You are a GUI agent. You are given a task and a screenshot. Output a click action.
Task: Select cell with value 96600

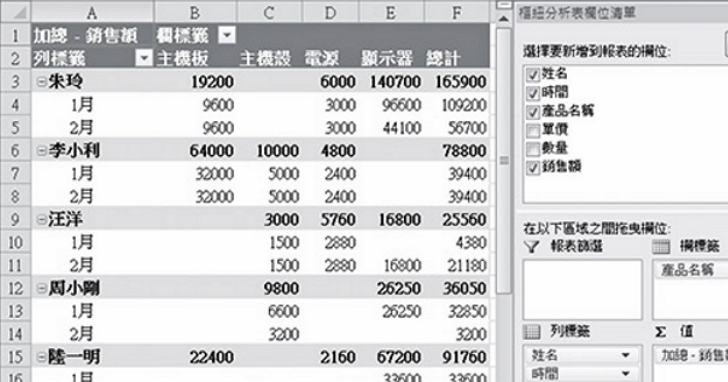391,105
